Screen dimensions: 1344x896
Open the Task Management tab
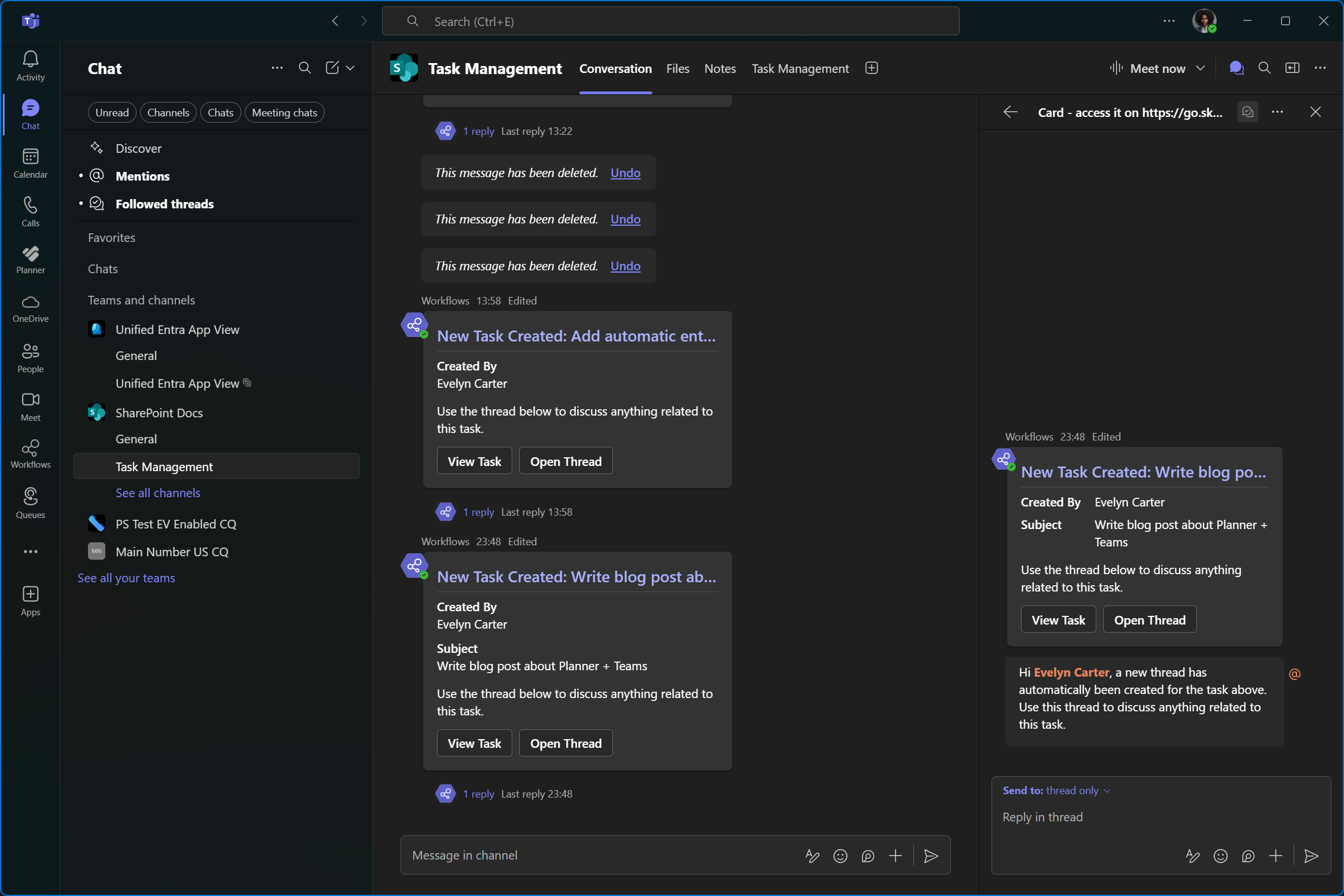pos(800,68)
